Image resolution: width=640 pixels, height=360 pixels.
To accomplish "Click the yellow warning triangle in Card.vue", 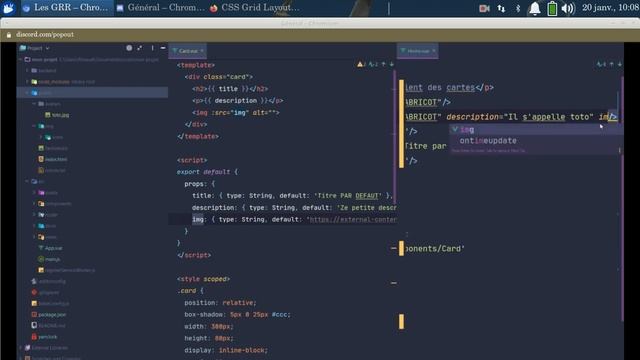I will coord(361,64).
